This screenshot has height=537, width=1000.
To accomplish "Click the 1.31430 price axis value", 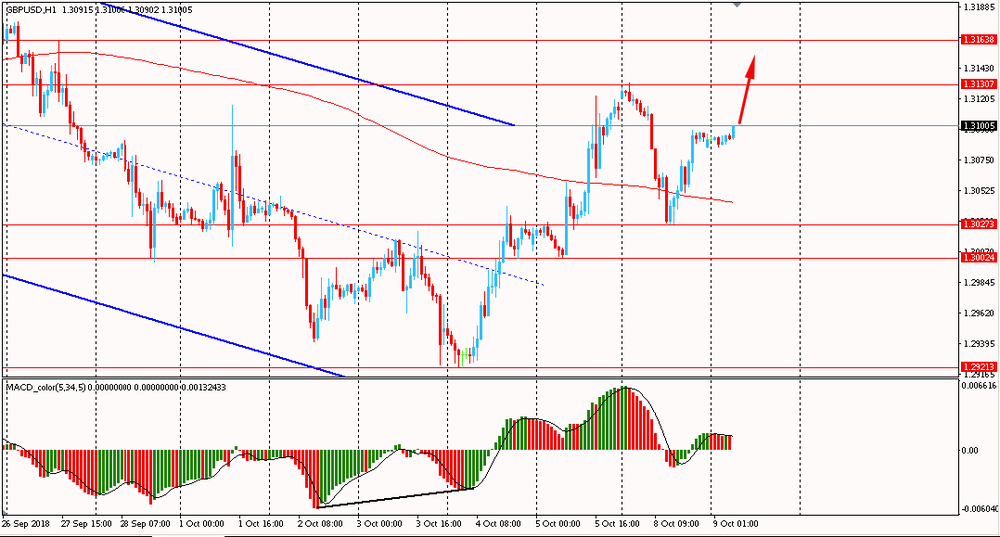I will [x=980, y=68].
